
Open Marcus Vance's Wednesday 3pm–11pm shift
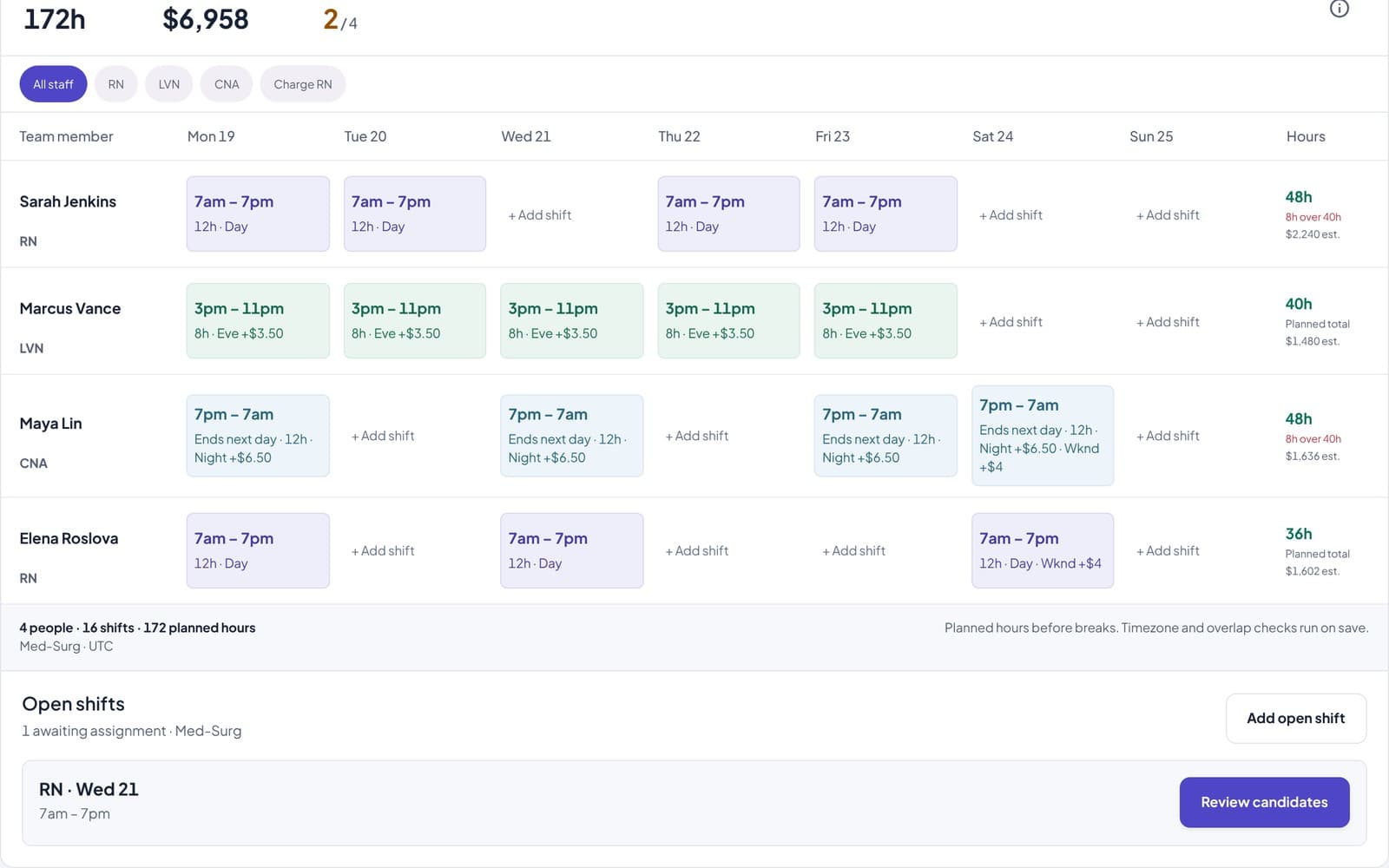tap(572, 320)
